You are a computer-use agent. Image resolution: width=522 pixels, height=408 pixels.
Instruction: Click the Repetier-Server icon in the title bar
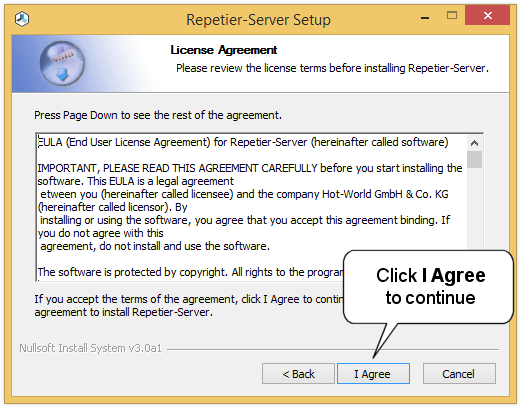coord(22,19)
